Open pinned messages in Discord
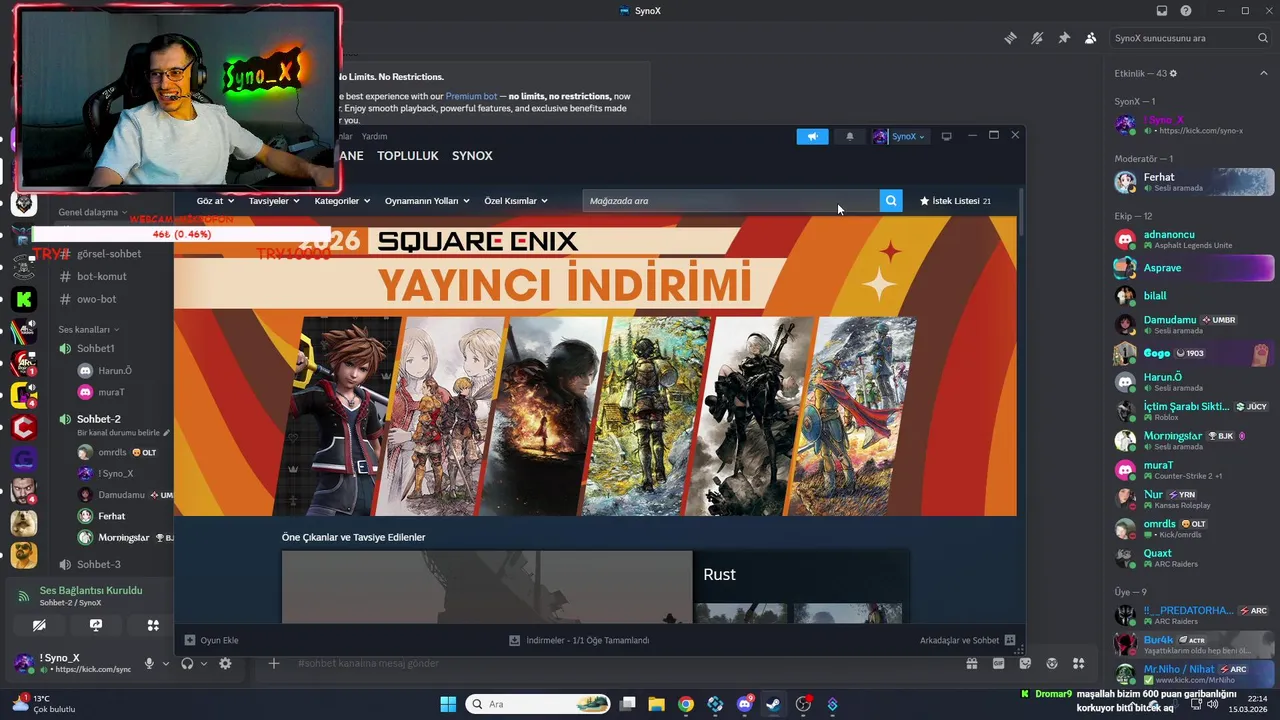This screenshot has height=720, width=1280. point(1064,38)
